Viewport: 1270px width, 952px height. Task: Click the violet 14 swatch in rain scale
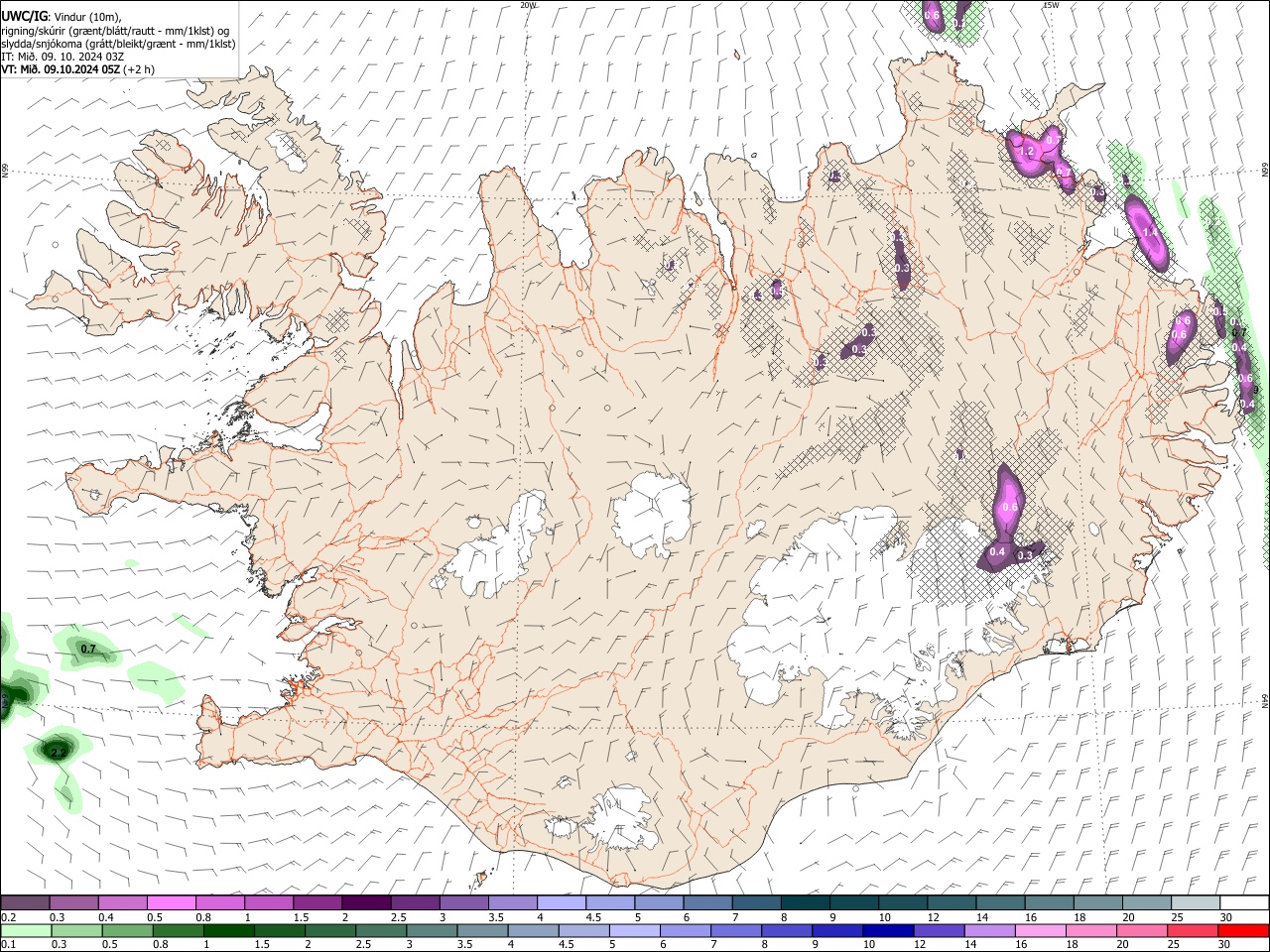(990, 930)
